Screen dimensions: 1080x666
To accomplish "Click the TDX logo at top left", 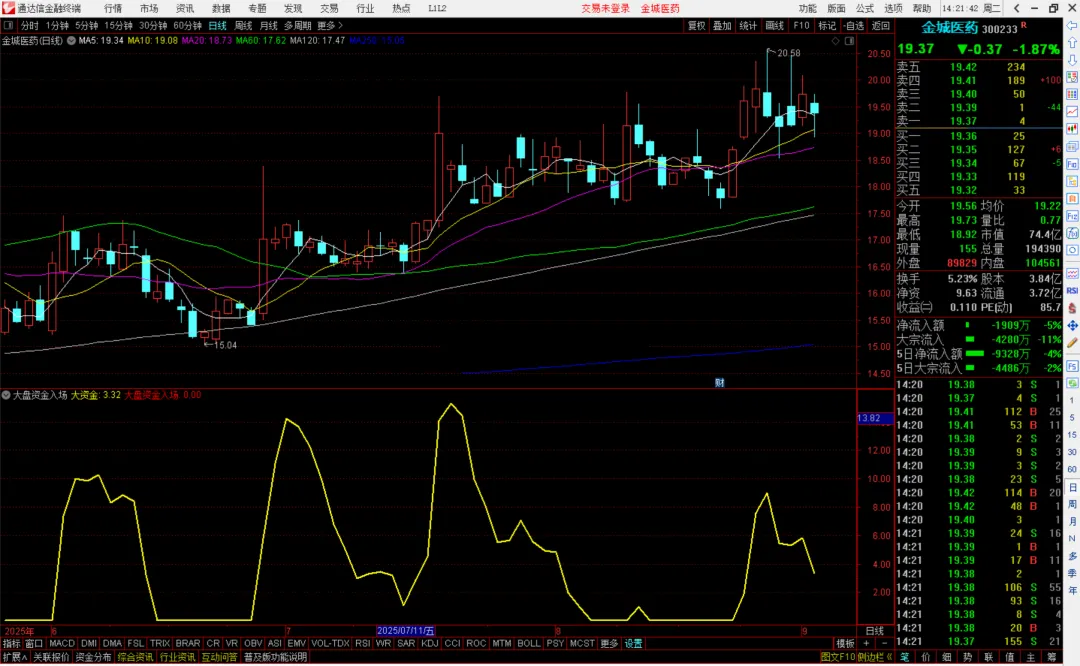I will (8, 8).
